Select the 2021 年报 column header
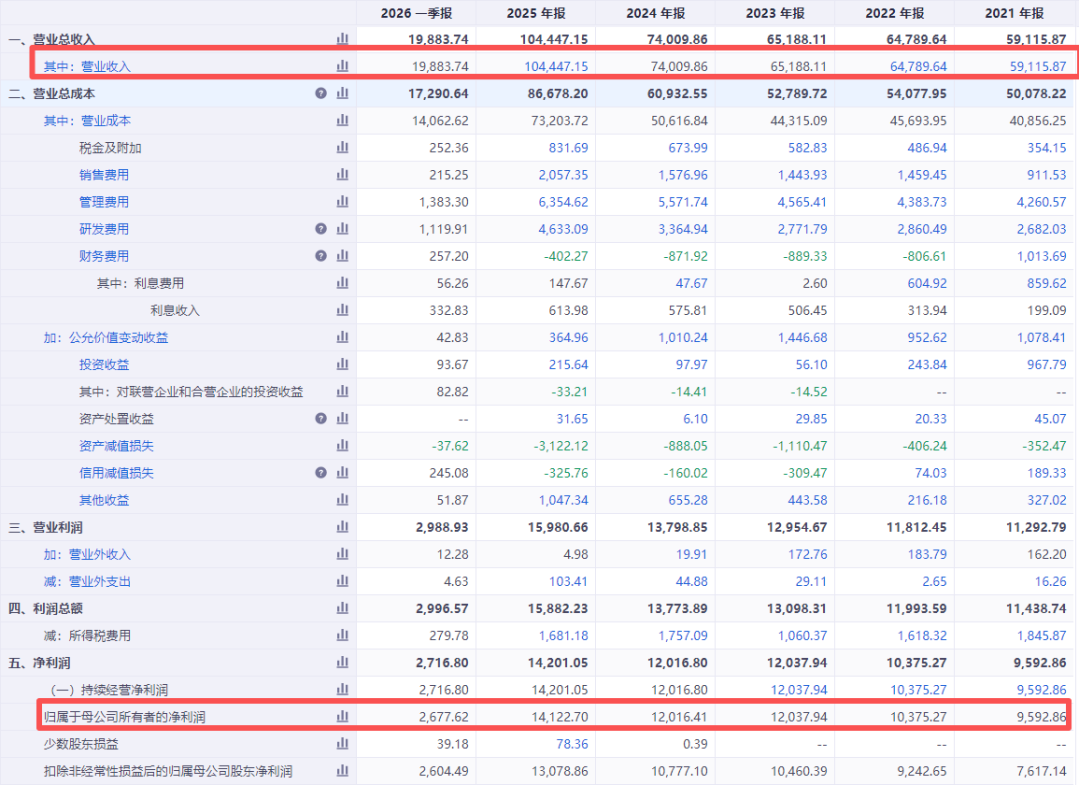 point(1014,13)
